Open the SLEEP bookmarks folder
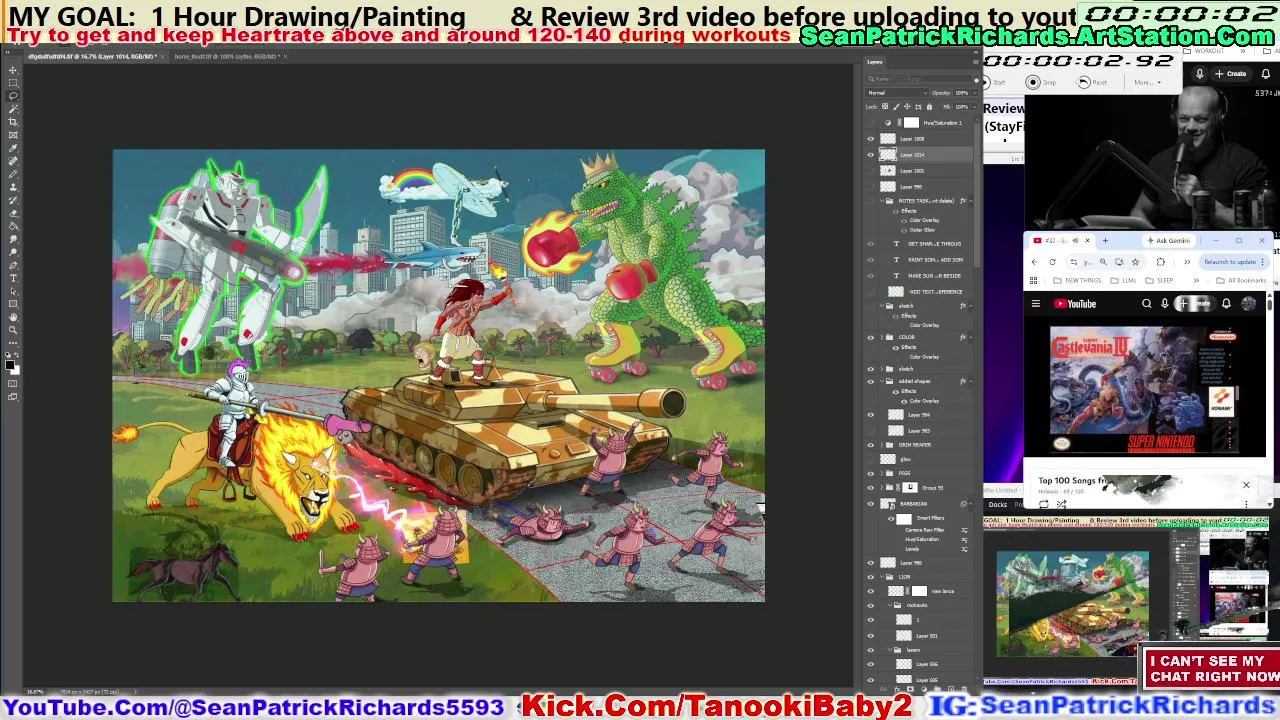 (x=1159, y=280)
